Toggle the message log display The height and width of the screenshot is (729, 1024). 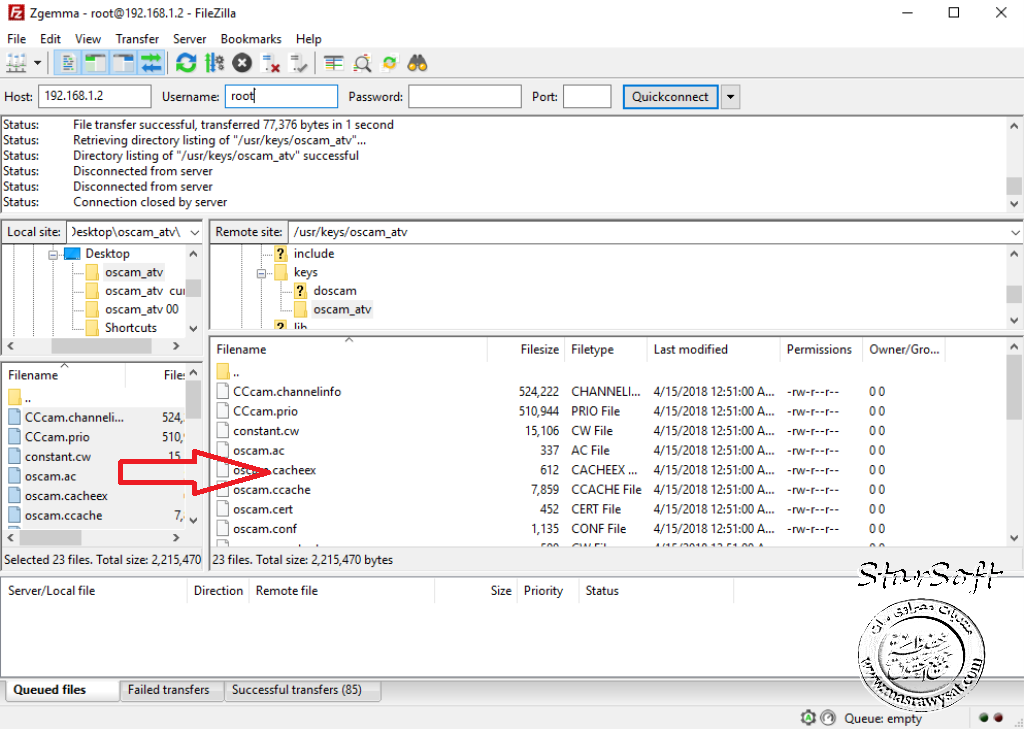[67, 63]
